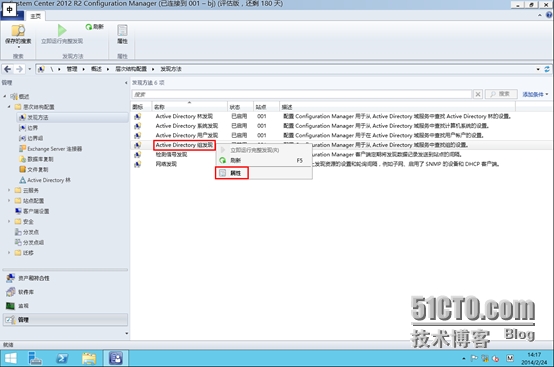The width and height of the screenshot is (554, 367).
Task: Select the Home ribbon tab
Action: (x=35, y=16)
